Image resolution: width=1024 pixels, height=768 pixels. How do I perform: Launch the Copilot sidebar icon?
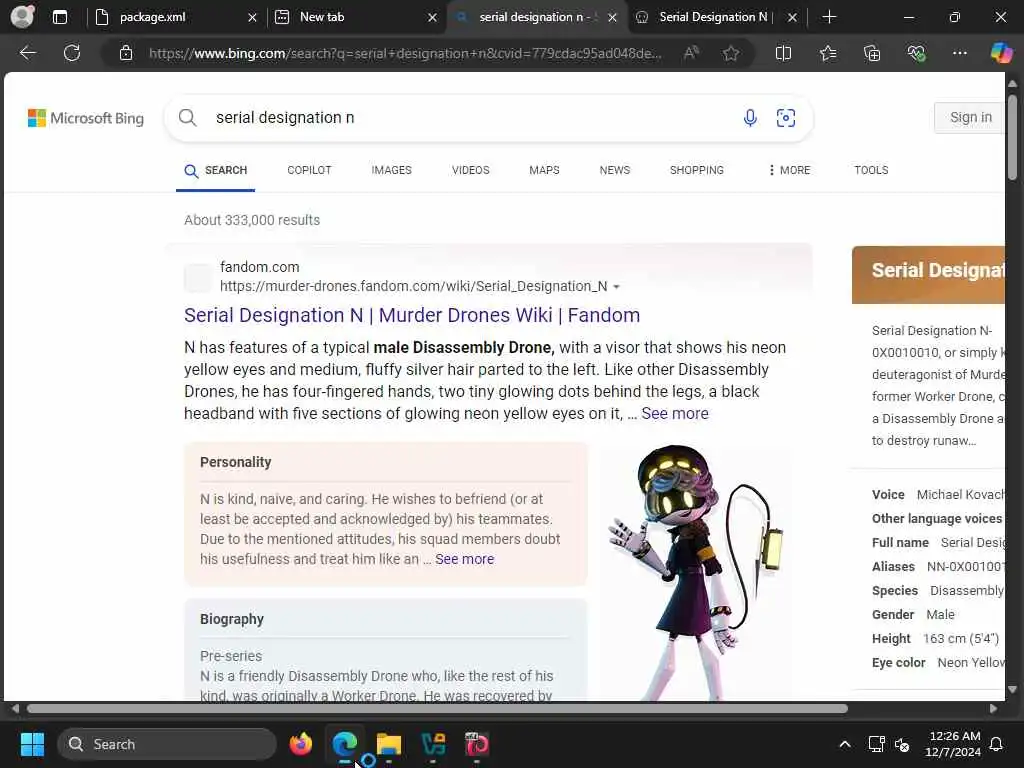point(1002,53)
